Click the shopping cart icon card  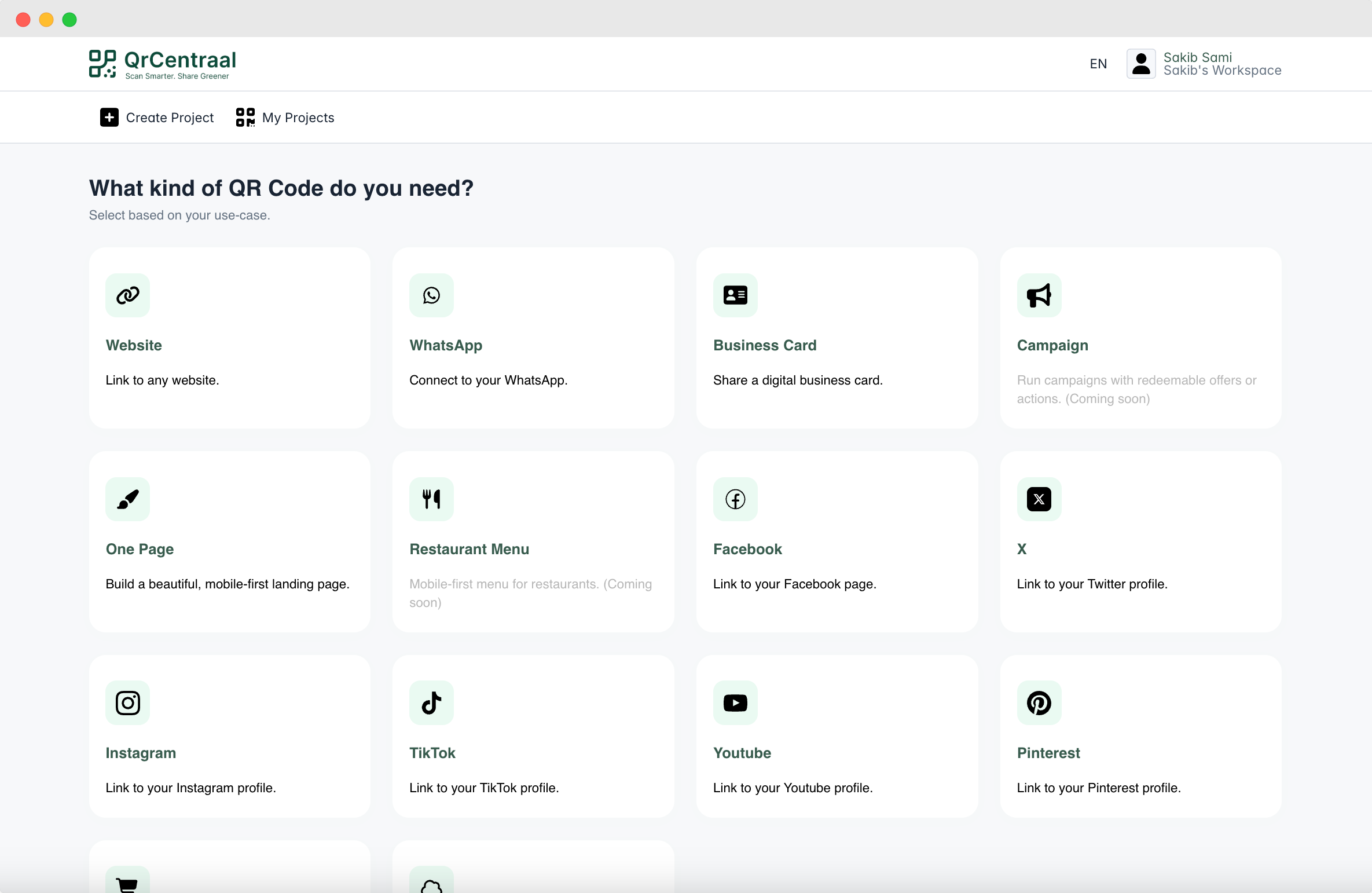127,883
